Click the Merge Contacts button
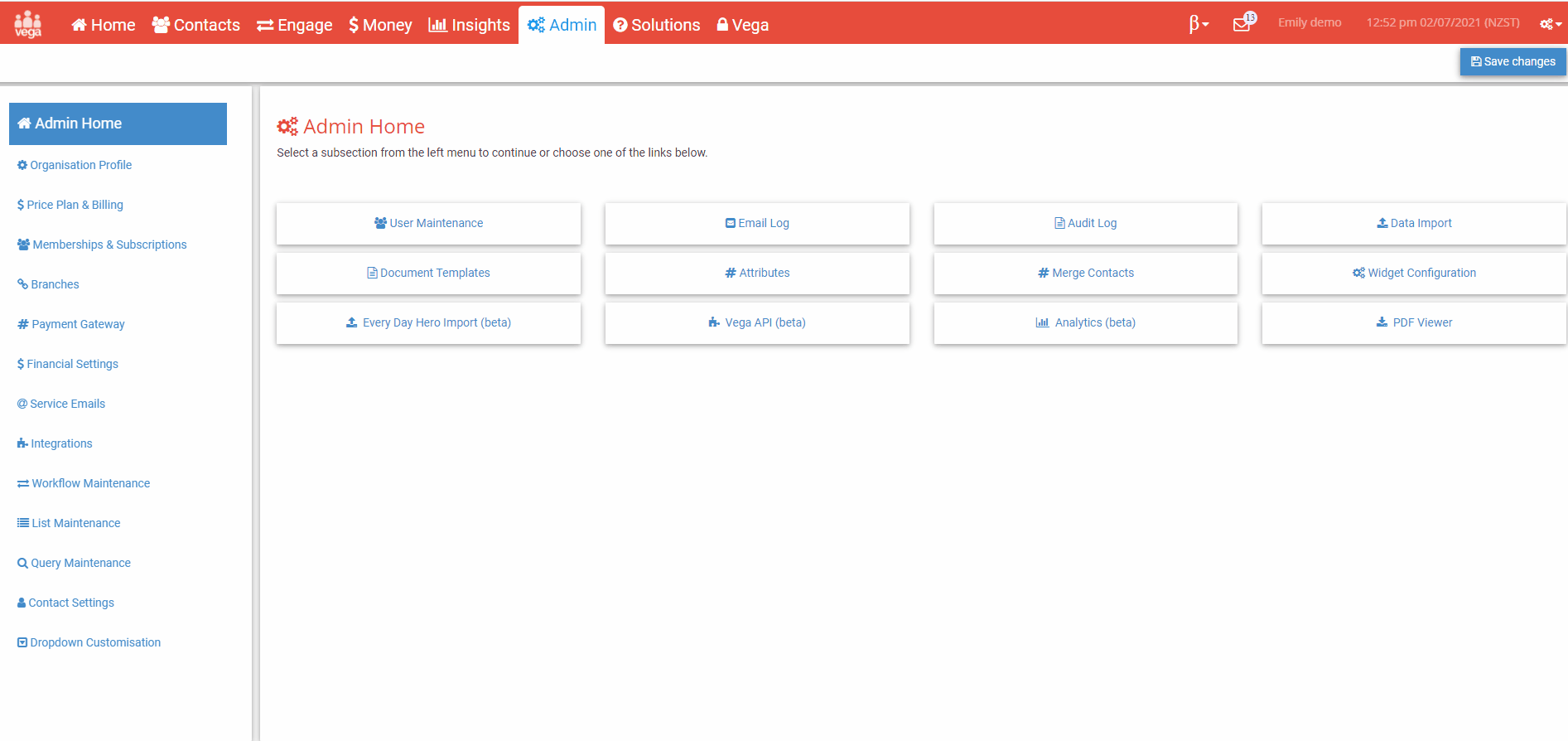This screenshot has width=1568, height=741. (1085, 273)
